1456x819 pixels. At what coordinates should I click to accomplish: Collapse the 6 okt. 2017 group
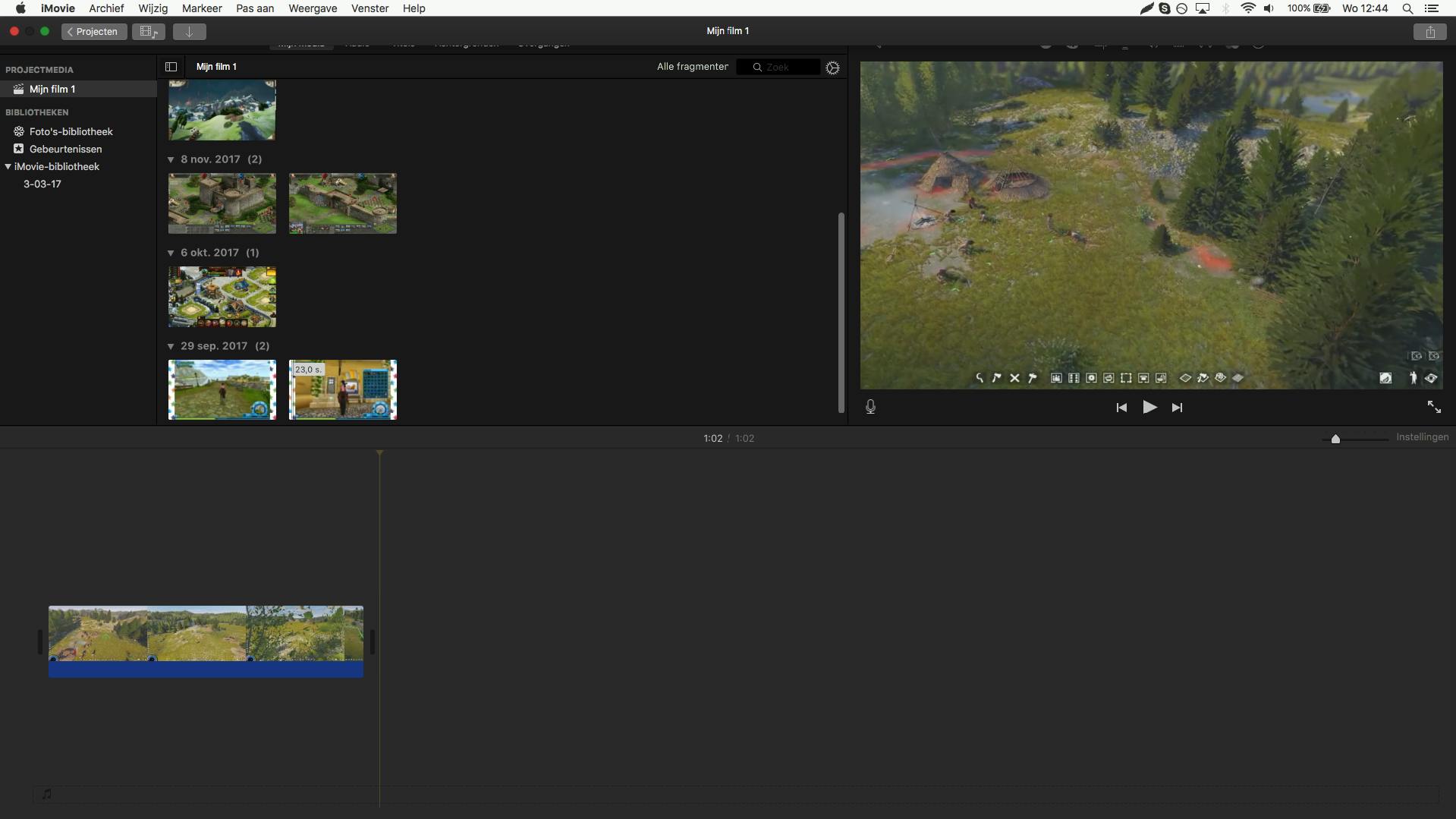(171, 253)
